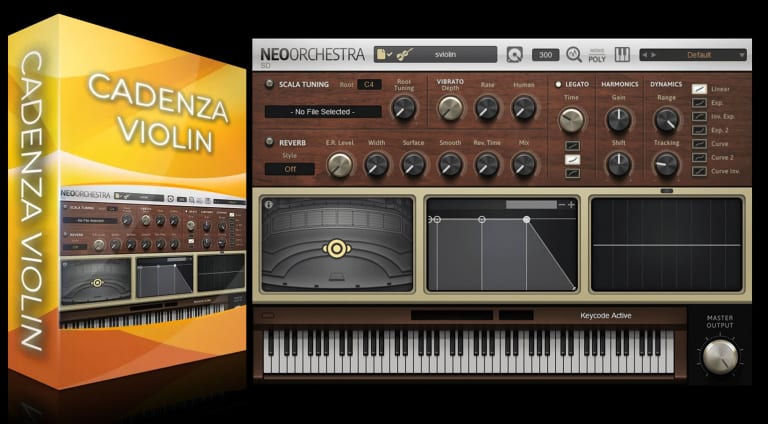Click the violin instrument icon
The image size is (768, 424).
pos(404,54)
